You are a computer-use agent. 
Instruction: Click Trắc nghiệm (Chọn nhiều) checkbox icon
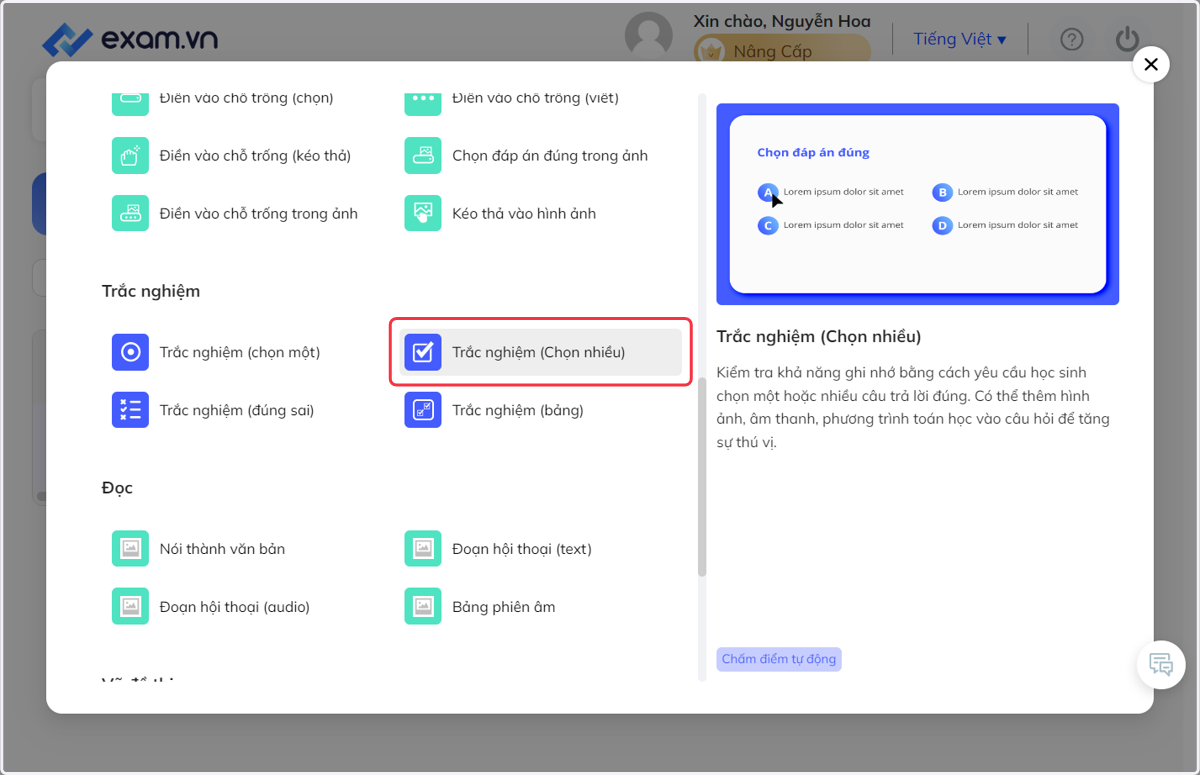pos(423,352)
